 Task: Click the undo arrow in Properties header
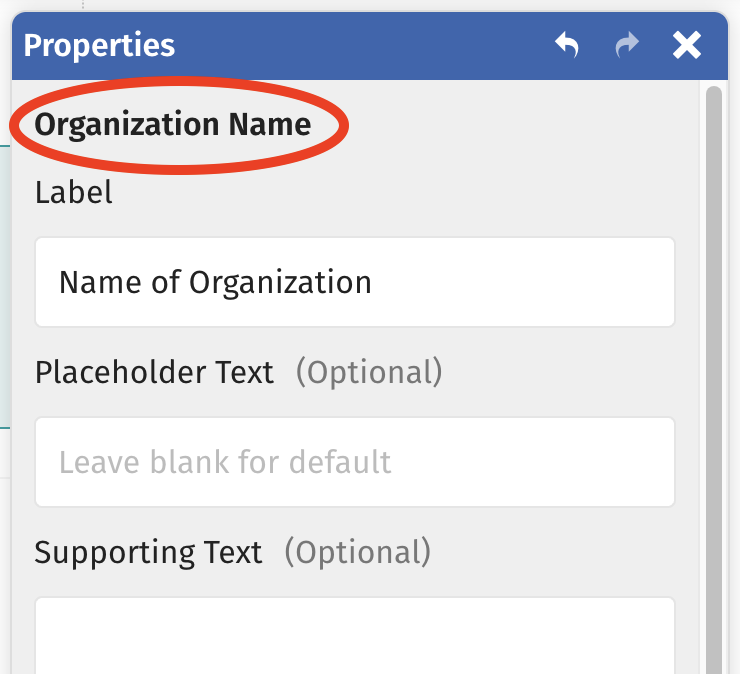point(567,45)
